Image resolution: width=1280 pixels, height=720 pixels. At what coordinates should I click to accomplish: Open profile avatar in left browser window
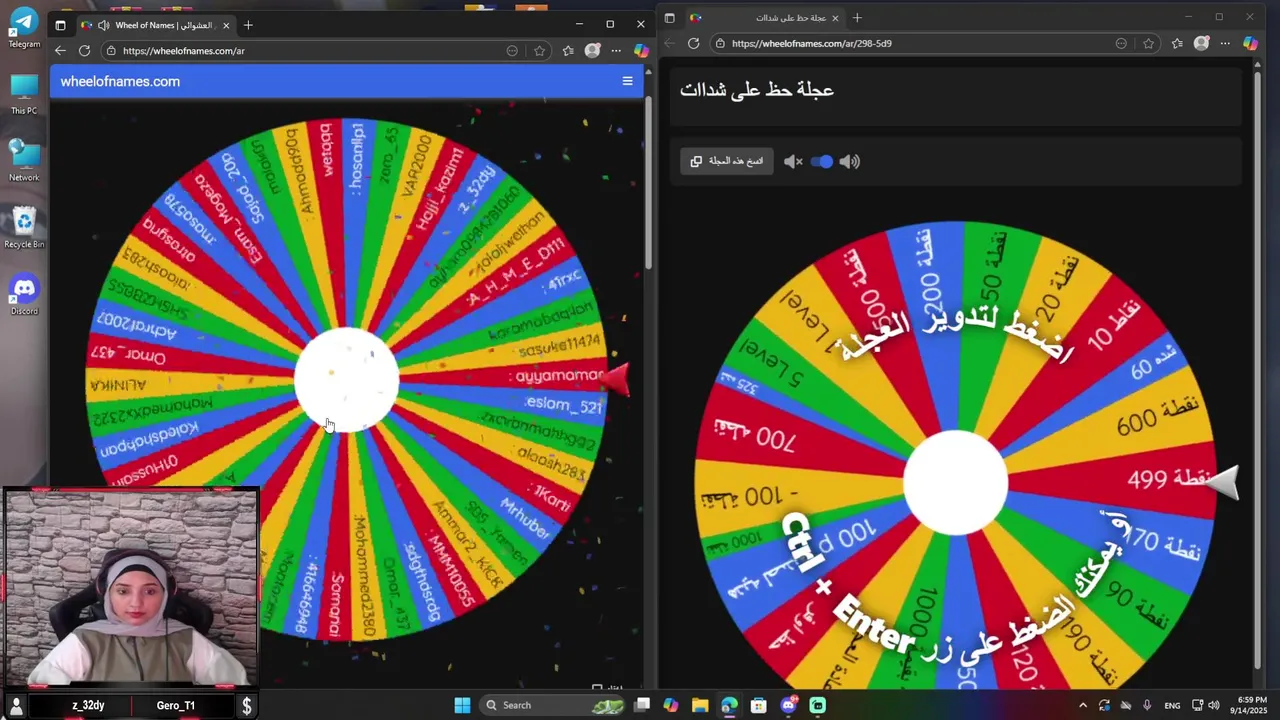pos(593,50)
